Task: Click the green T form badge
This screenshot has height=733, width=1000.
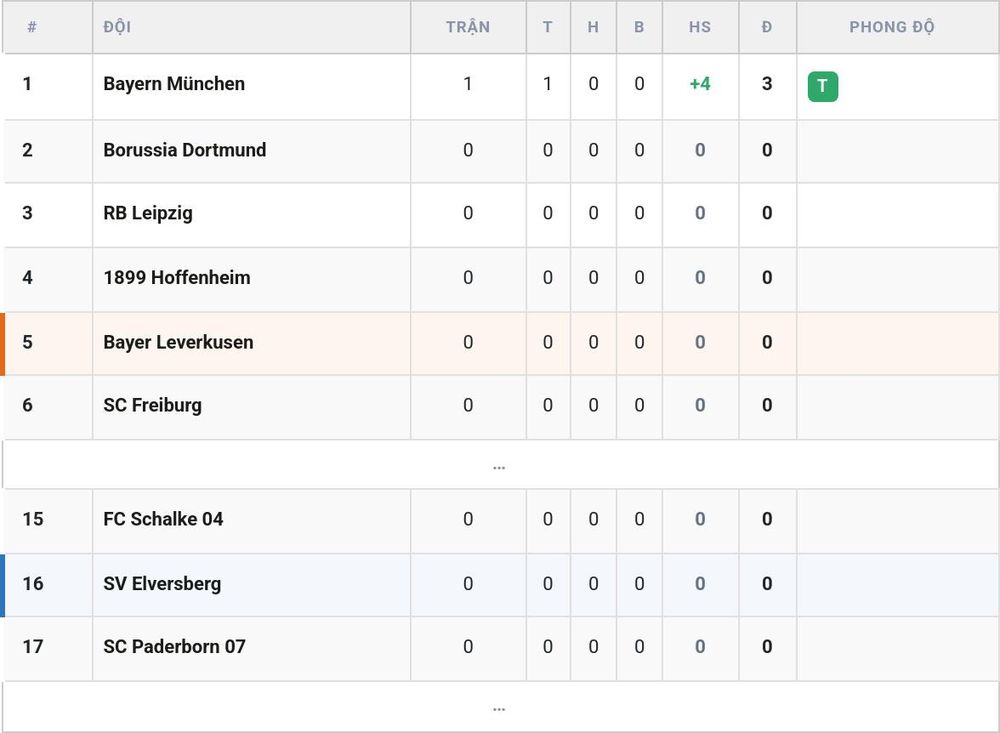Action: [x=822, y=86]
